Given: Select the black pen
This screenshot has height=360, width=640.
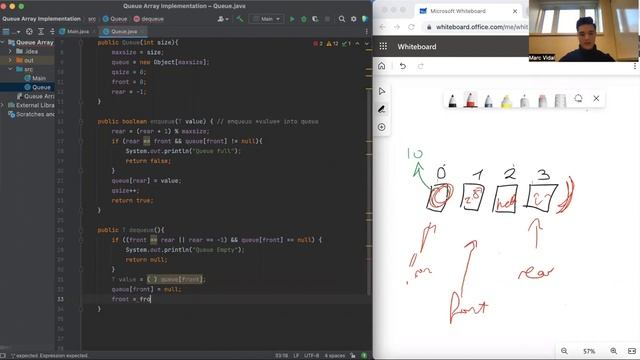Looking at the screenshot, I should coord(452,100).
